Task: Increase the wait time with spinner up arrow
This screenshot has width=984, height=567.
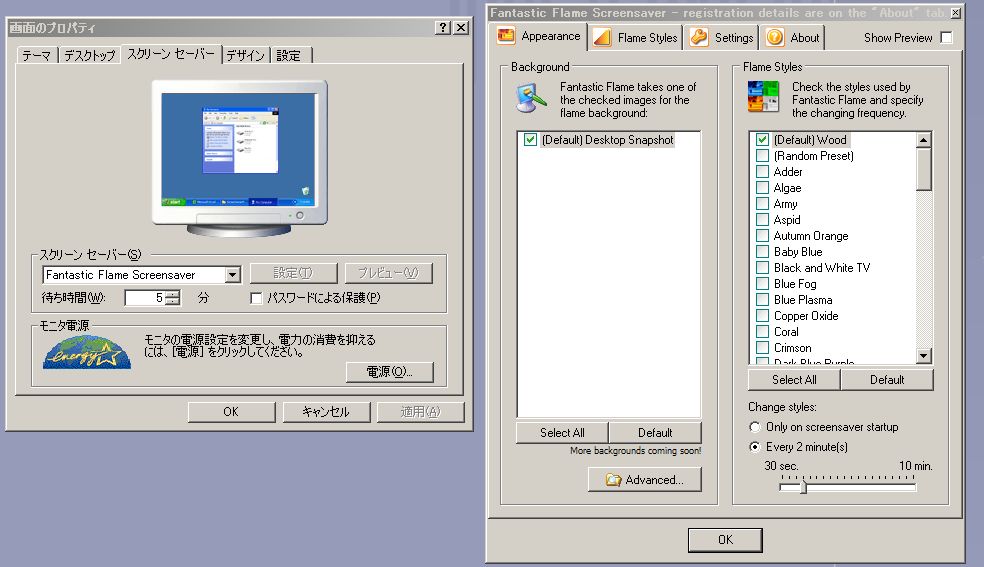Action: tap(173, 294)
